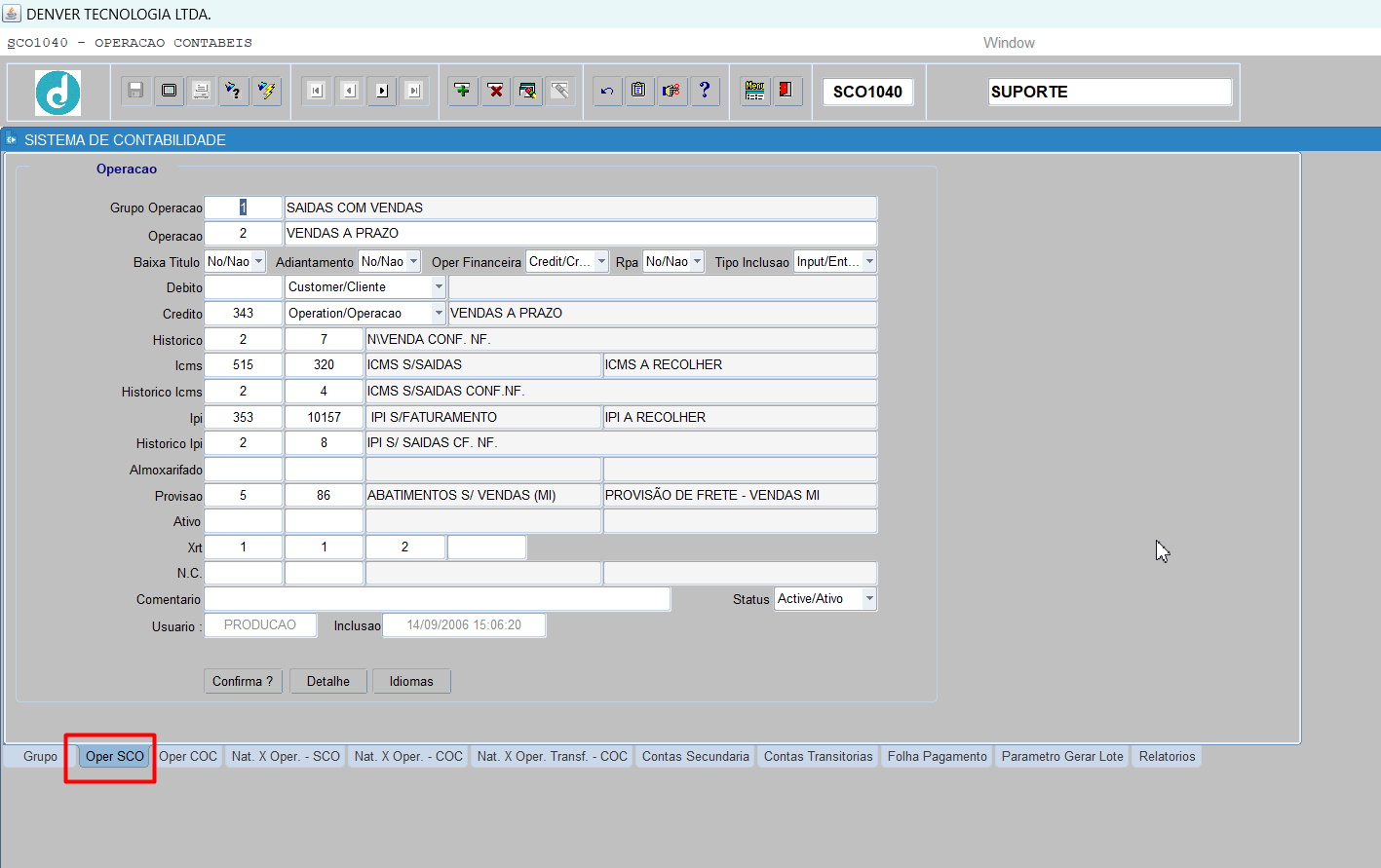The width and height of the screenshot is (1381, 868).
Task: Open the Folha Pagamento tab
Action: point(938,756)
